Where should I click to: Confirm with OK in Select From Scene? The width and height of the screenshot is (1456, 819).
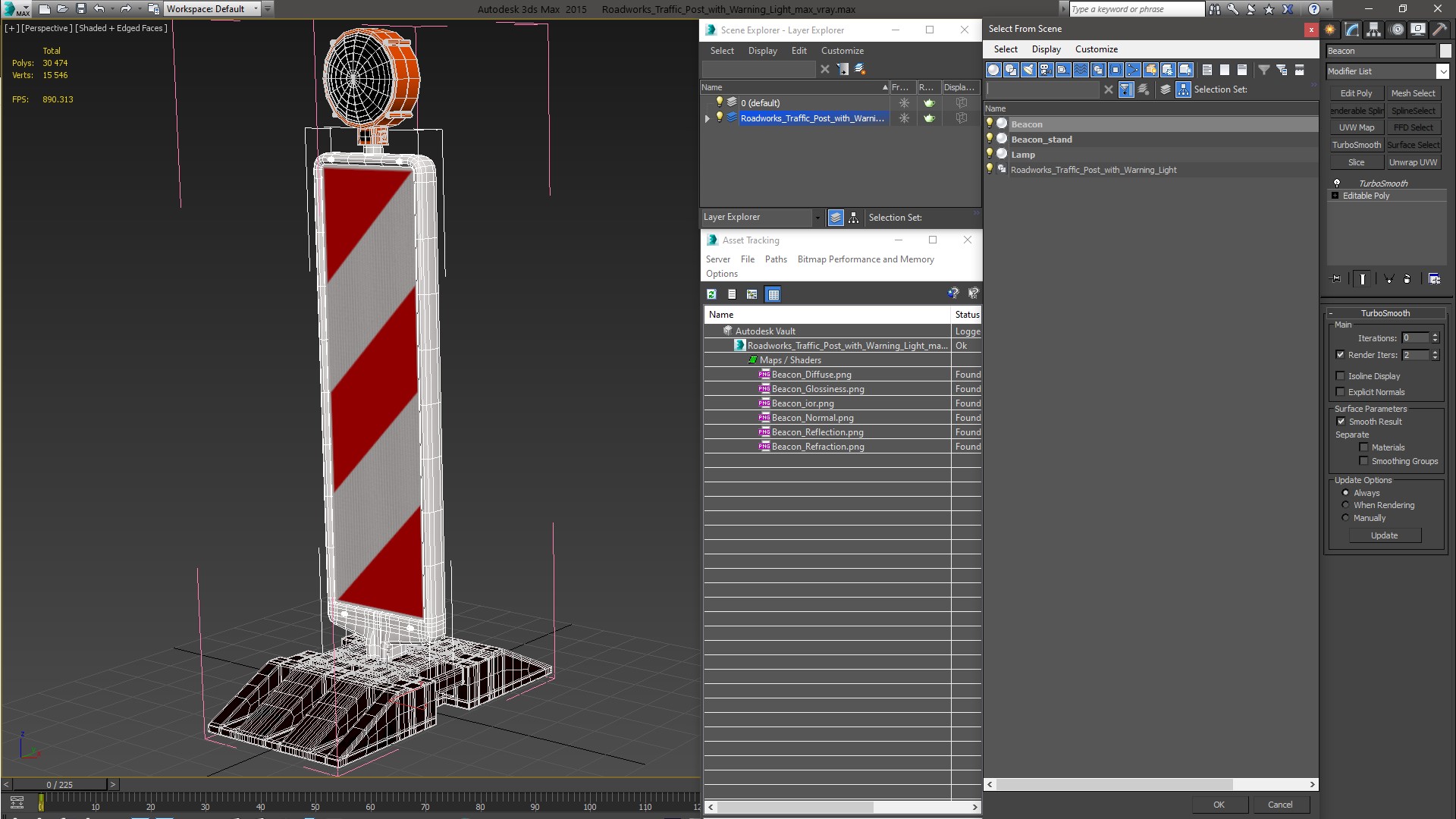click(x=1219, y=805)
